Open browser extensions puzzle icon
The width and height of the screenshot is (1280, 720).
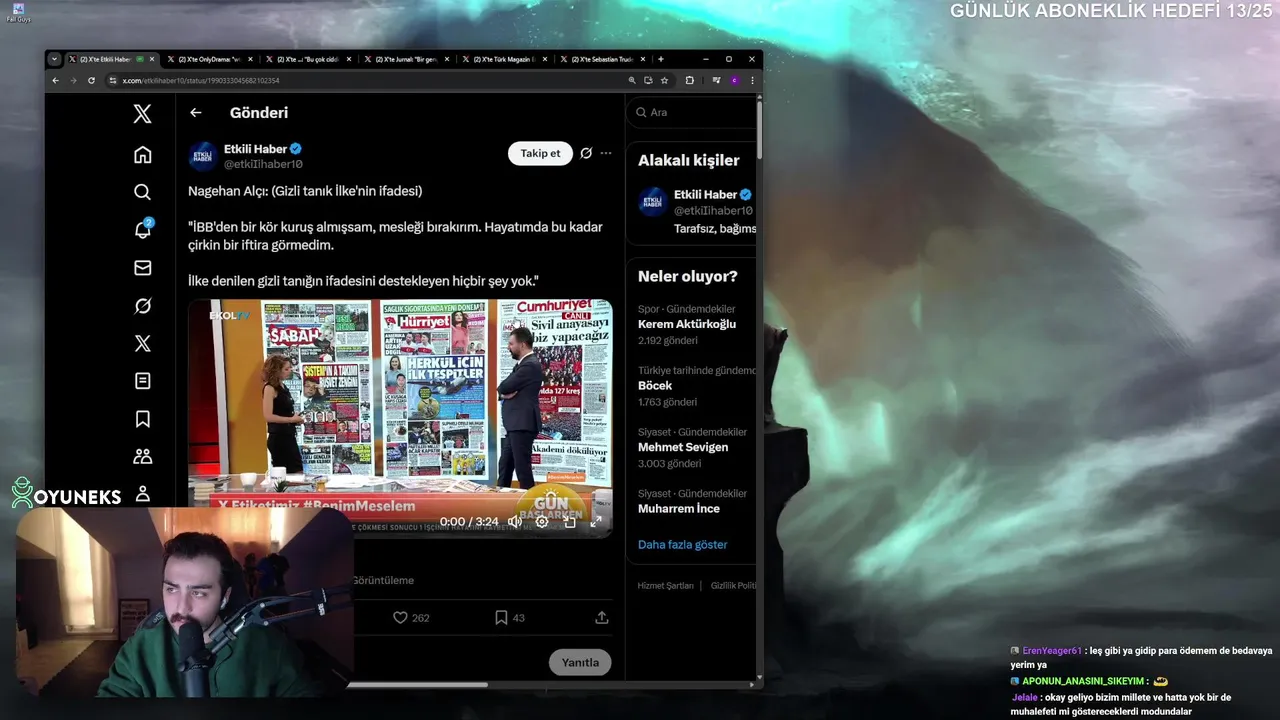(x=690, y=80)
